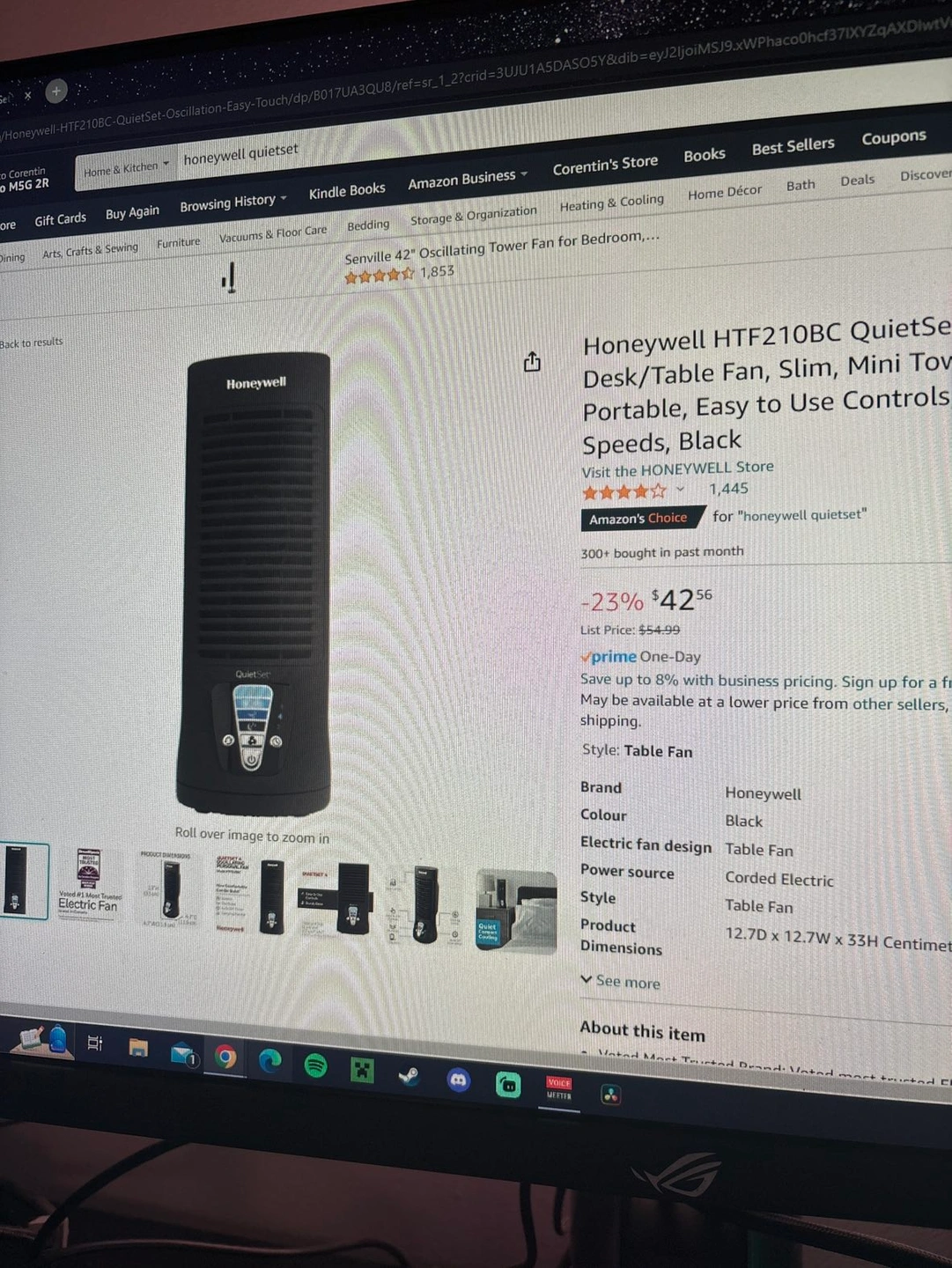The image size is (952, 1268).
Task: Open Microsoft Edge from the taskbar
Action: coord(270,1061)
